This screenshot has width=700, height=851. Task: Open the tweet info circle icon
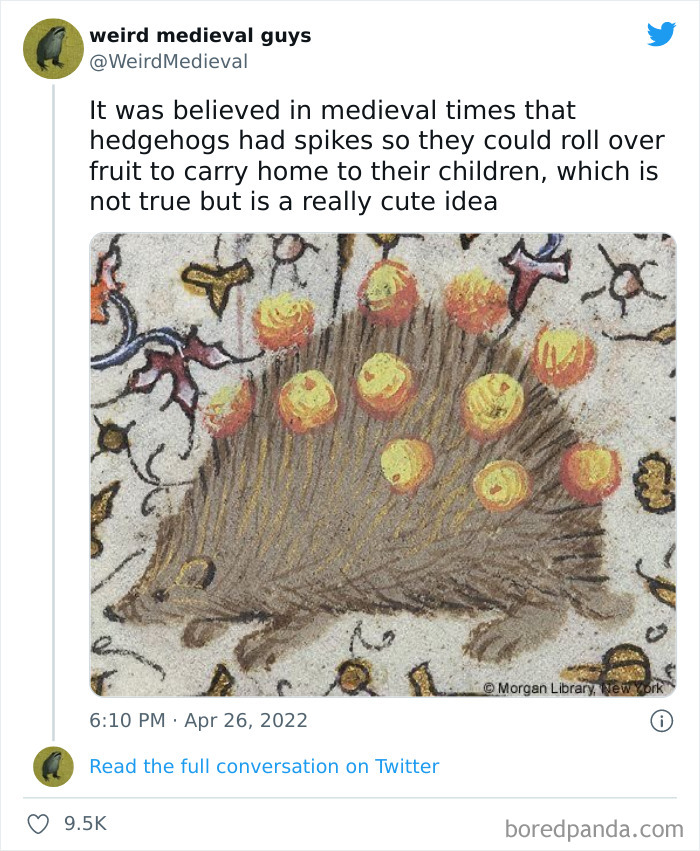pos(663,720)
